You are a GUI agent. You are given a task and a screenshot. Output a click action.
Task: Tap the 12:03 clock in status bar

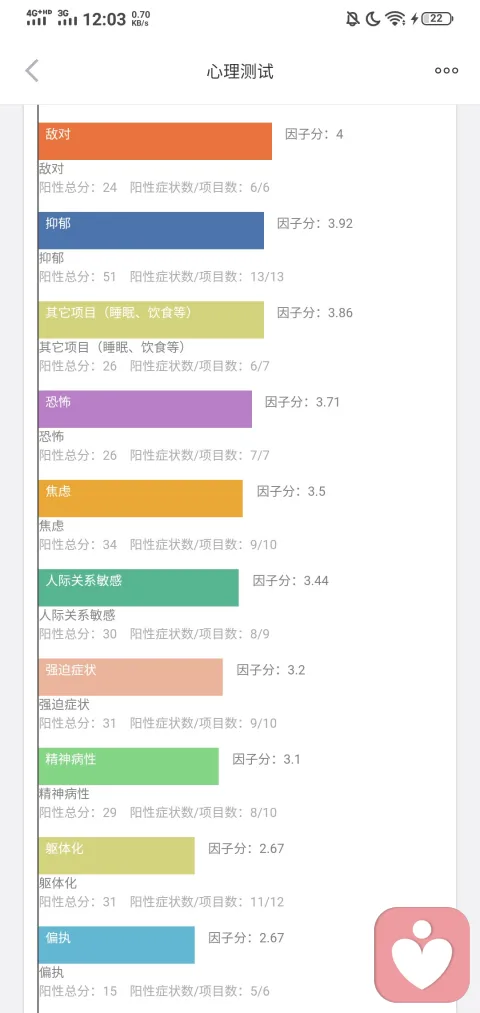coord(105,19)
